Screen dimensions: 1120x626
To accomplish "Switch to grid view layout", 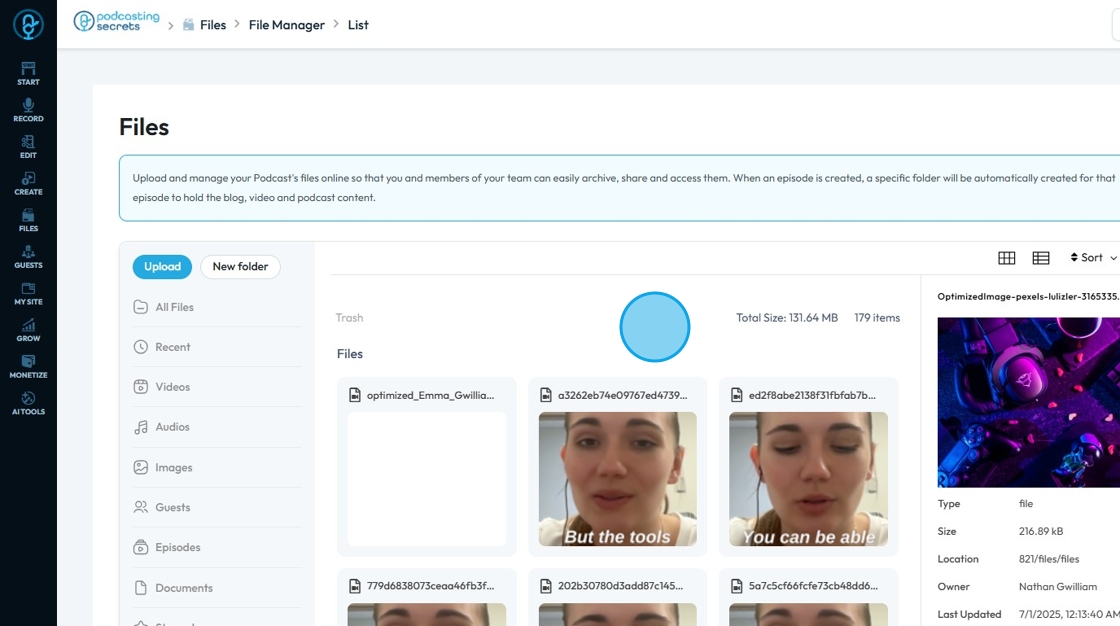I will coord(1006,258).
